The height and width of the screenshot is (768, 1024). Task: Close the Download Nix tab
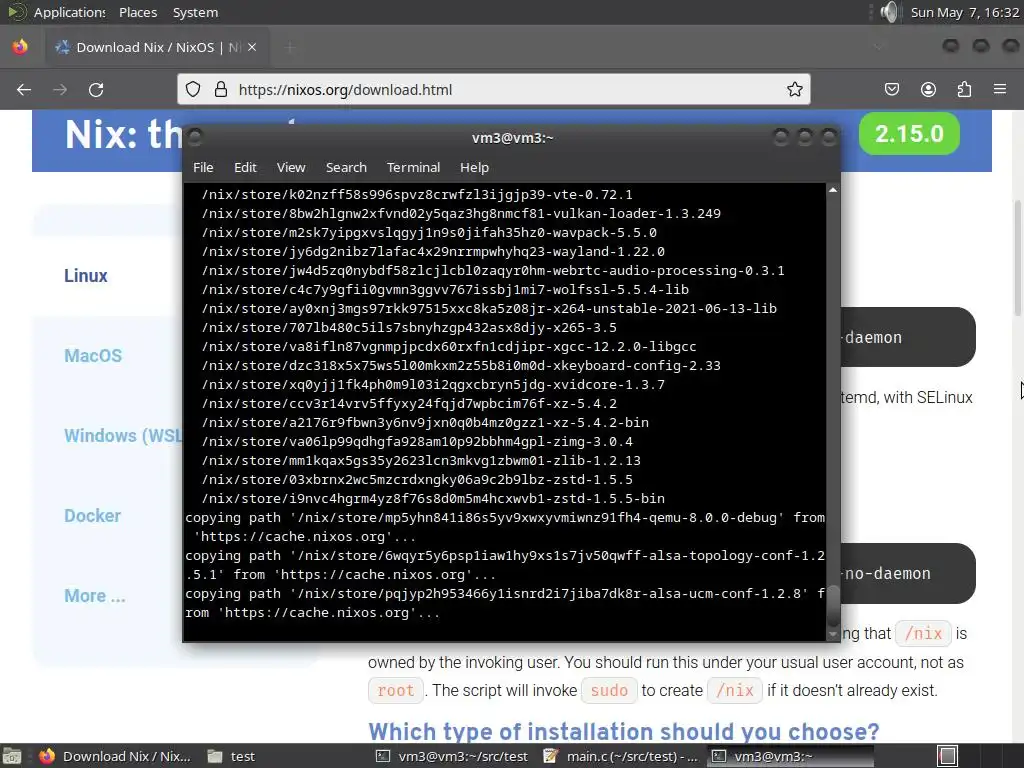tap(252, 47)
